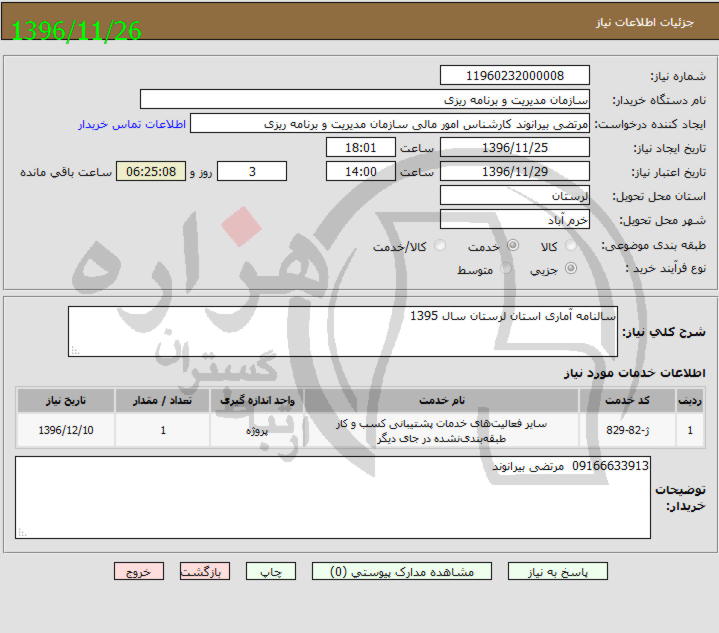Click the چاپ print button
The width and height of the screenshot is (719, 633).
pyautogui.click(x=271, y=572)
